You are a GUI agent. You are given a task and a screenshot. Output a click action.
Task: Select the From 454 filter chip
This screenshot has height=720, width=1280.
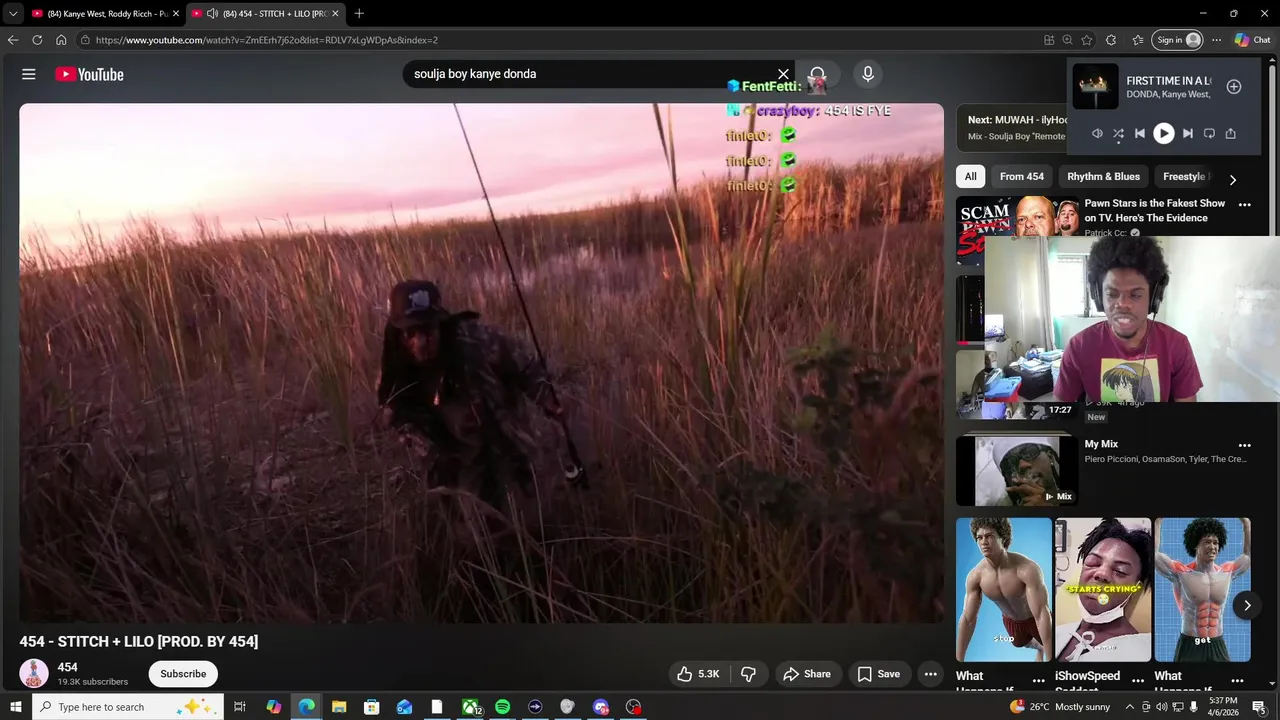click(1022, 176)
